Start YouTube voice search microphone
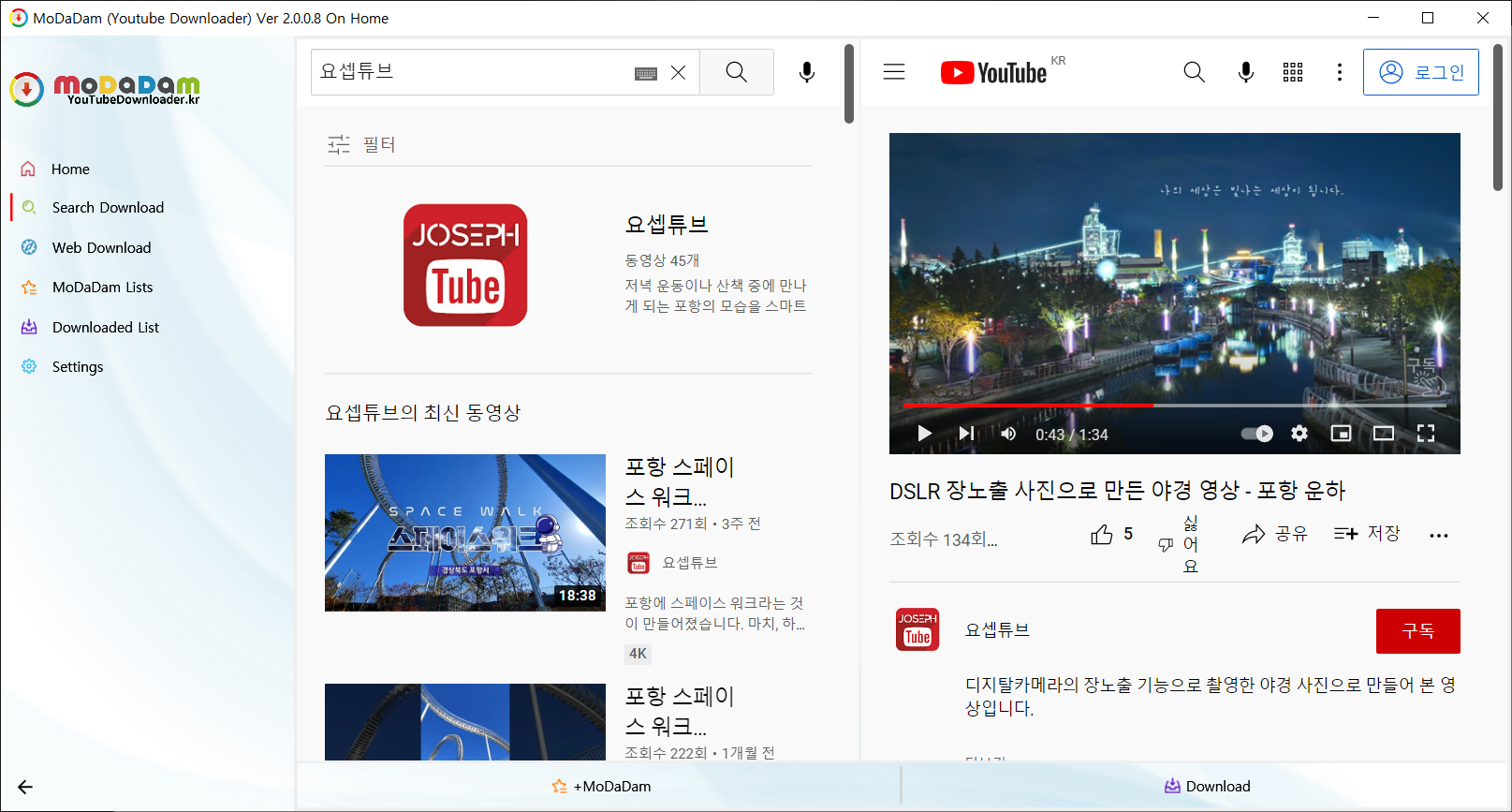This screenshot has height=812, width=1512. point(1245,72)
